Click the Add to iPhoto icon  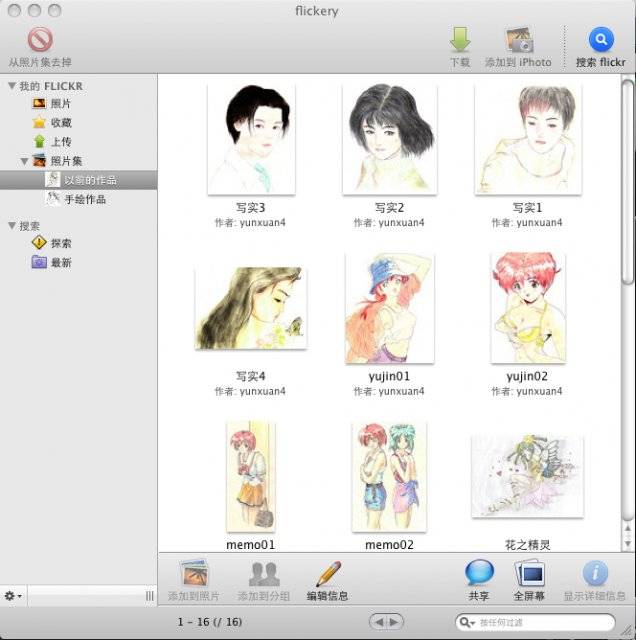[518, 40]
